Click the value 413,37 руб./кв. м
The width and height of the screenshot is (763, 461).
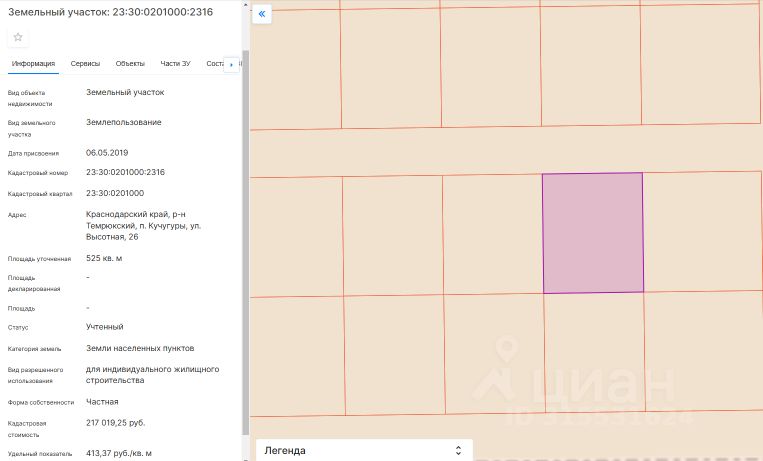click(x=119, y=453)
